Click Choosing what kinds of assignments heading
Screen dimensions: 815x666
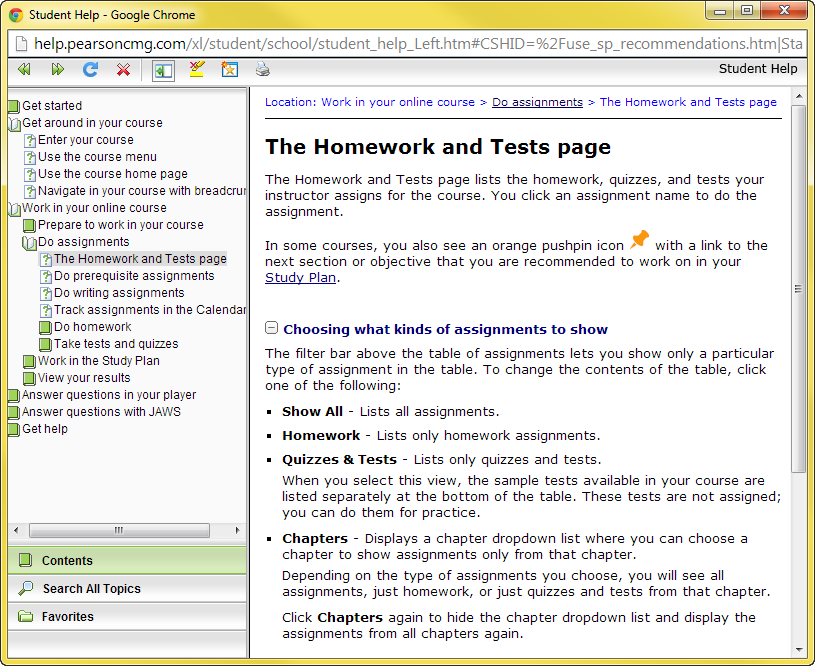[445, 329]
